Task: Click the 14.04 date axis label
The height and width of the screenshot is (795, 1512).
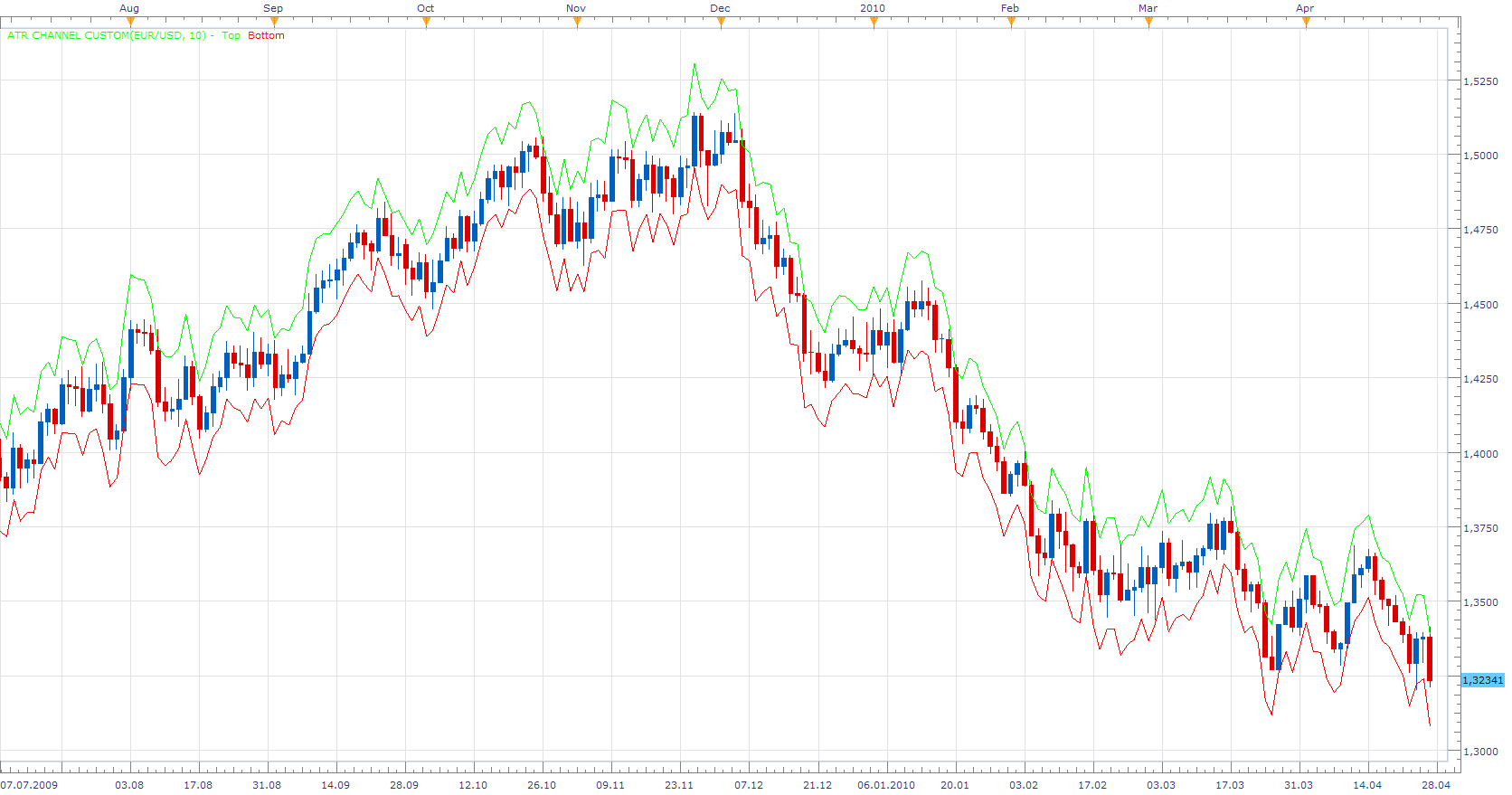Action: pyautogui.click(x=1367, y=785)
